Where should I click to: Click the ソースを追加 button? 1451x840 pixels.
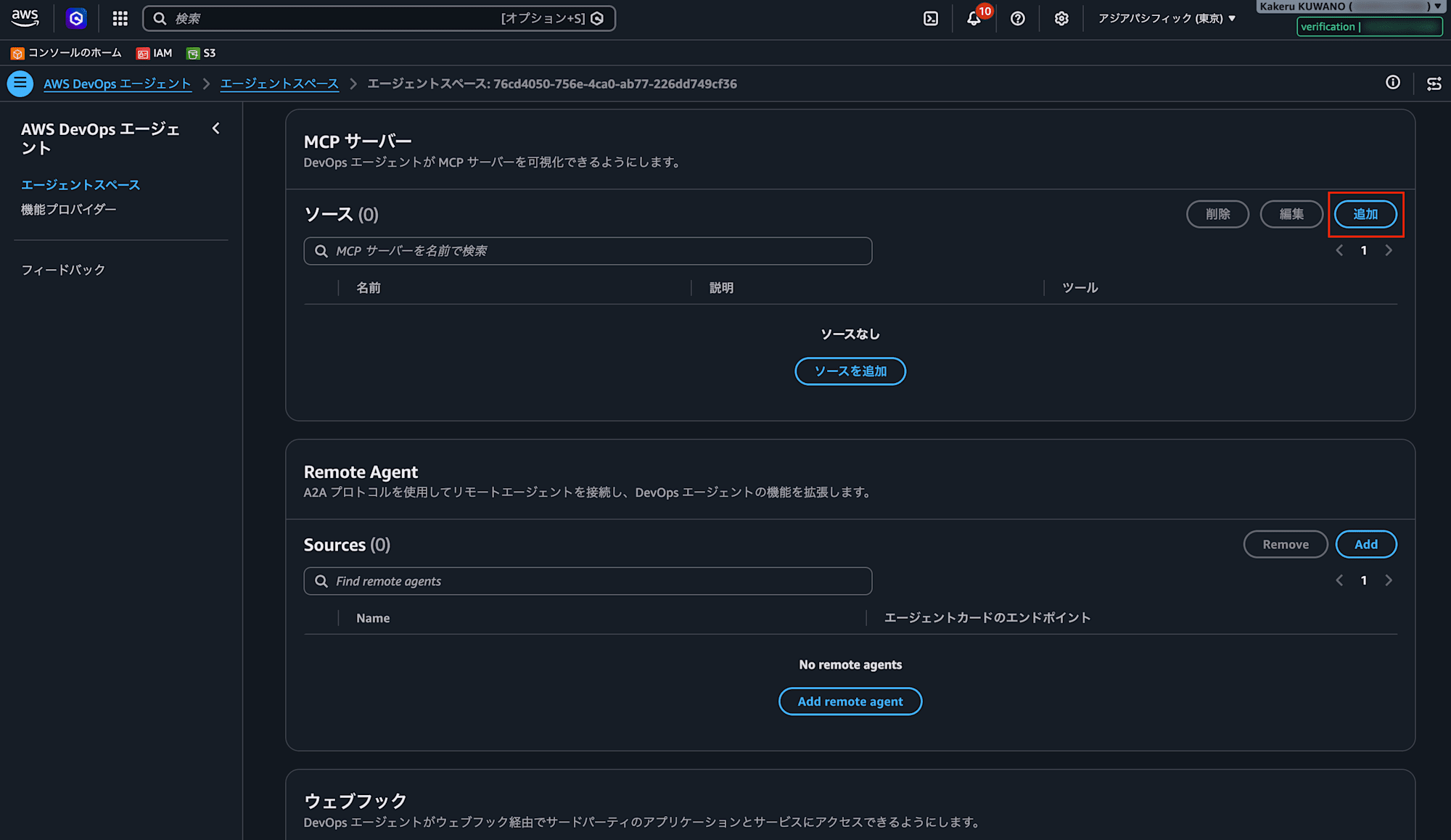850,371
